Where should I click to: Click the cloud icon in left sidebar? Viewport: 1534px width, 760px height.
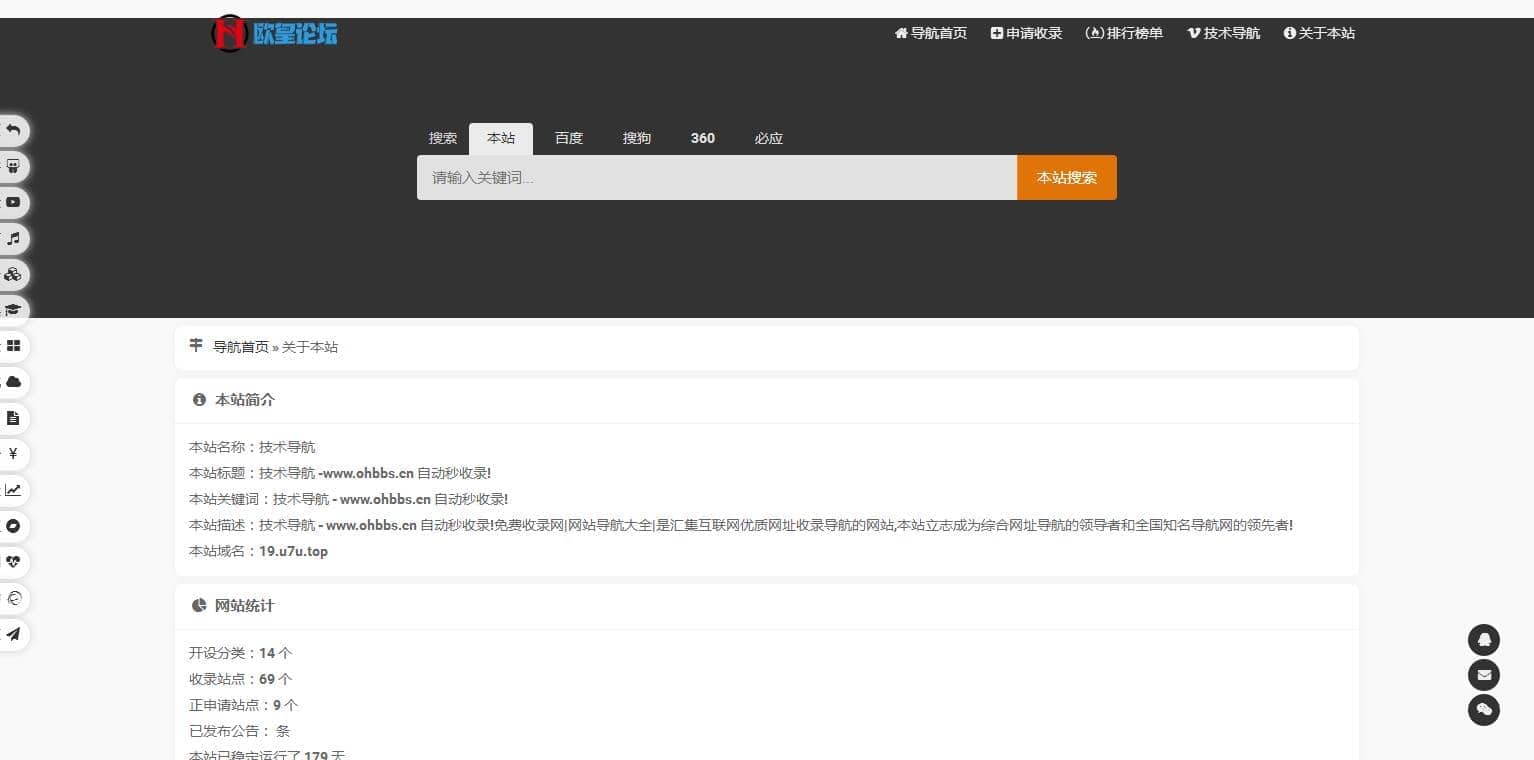(x=13, y=382)
